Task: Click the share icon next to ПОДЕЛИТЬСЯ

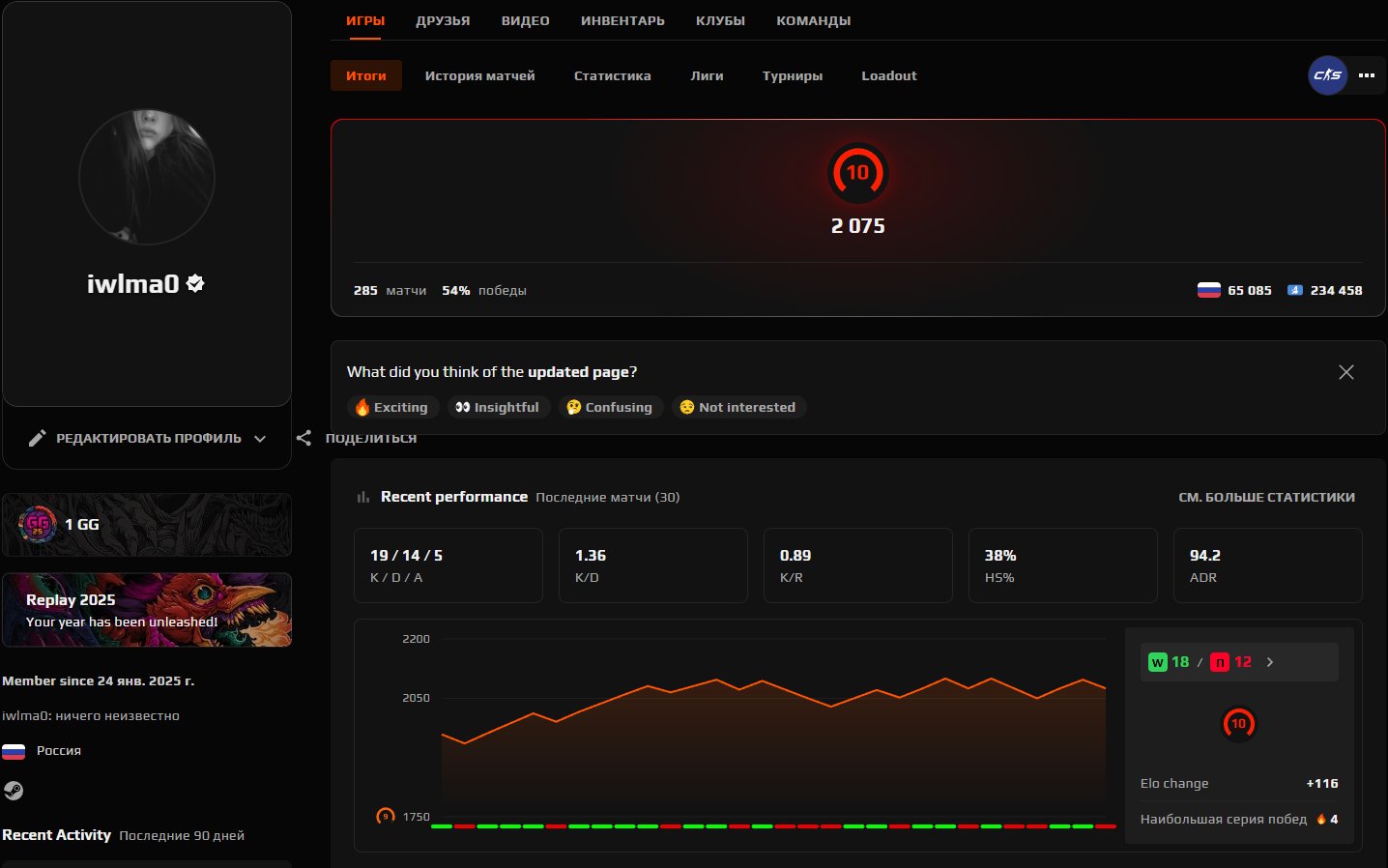Action: pyautogui.click(x=304, y=437)
